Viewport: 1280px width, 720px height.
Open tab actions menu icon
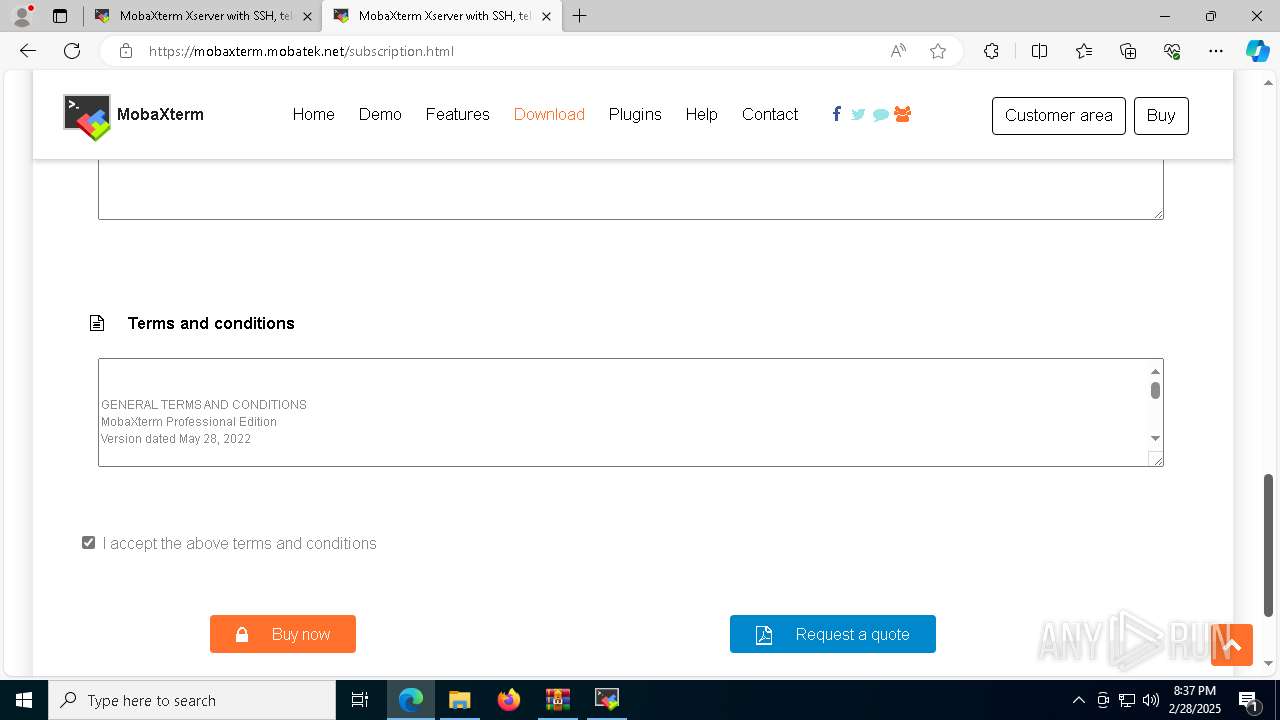pyautogui.click(x=60, y=16)
